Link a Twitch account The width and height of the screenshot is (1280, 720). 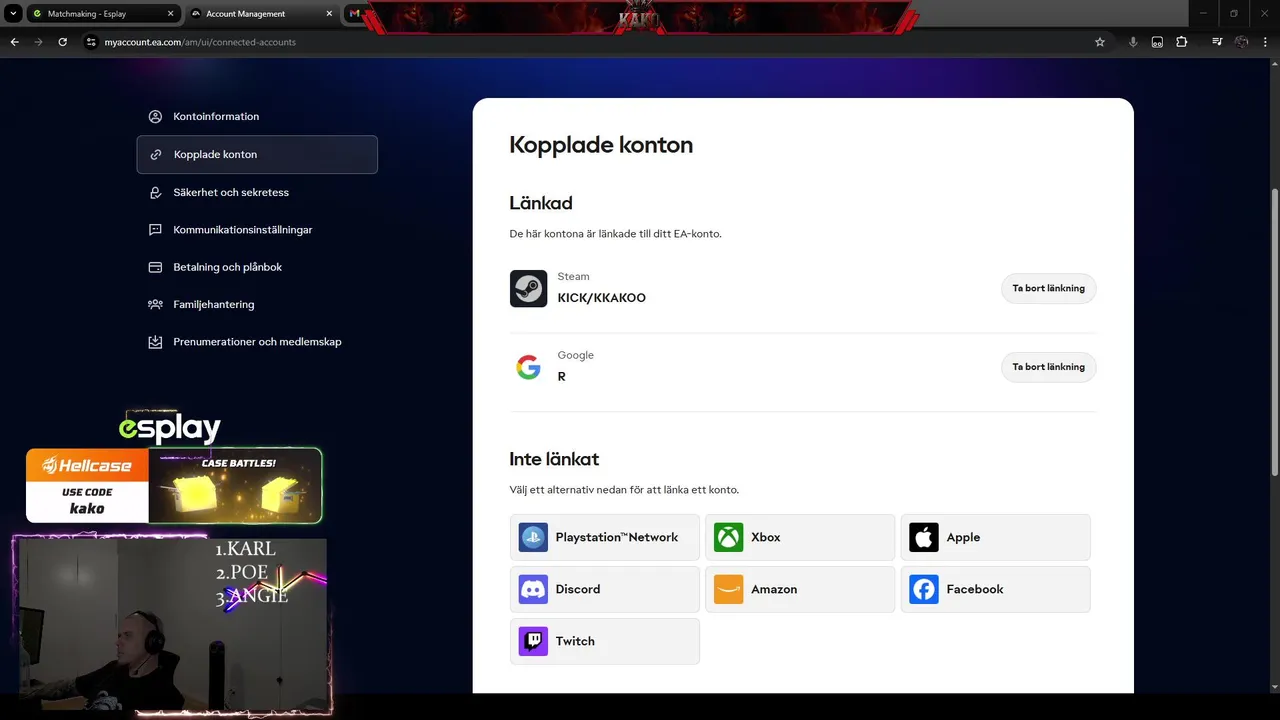coord(604,641)
